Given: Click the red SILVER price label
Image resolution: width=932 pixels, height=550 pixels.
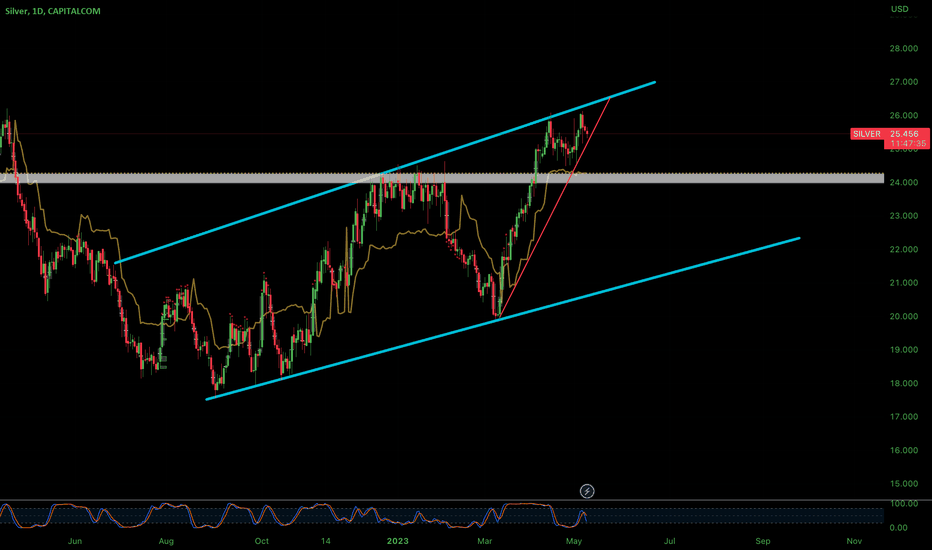Looking at the screenshot, I should (867, 134).
